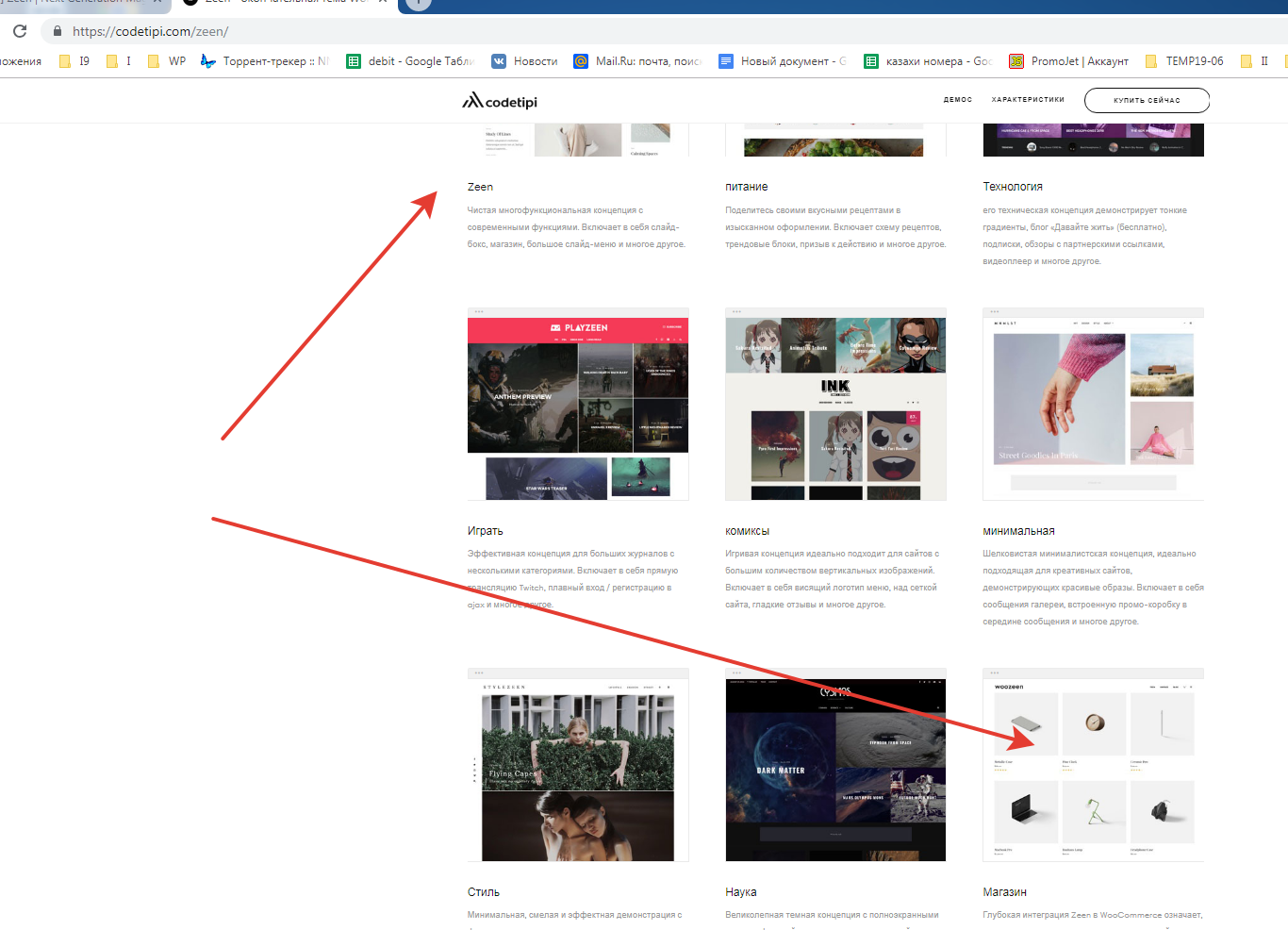Open the ДЕМОС menu item
This screenshot has width=1288, height=930.
(x=958, y=100)
